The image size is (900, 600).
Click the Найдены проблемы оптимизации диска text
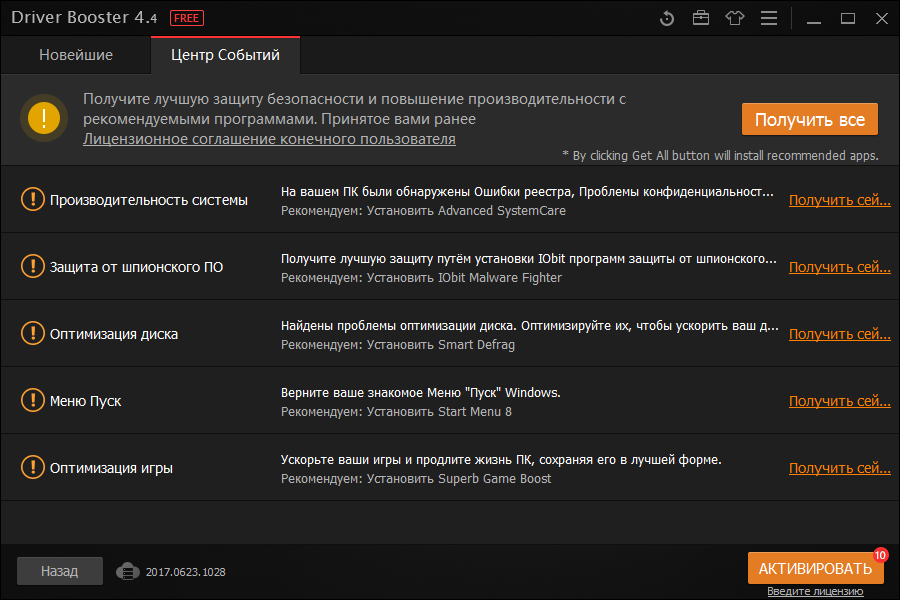tap(530, 326)
